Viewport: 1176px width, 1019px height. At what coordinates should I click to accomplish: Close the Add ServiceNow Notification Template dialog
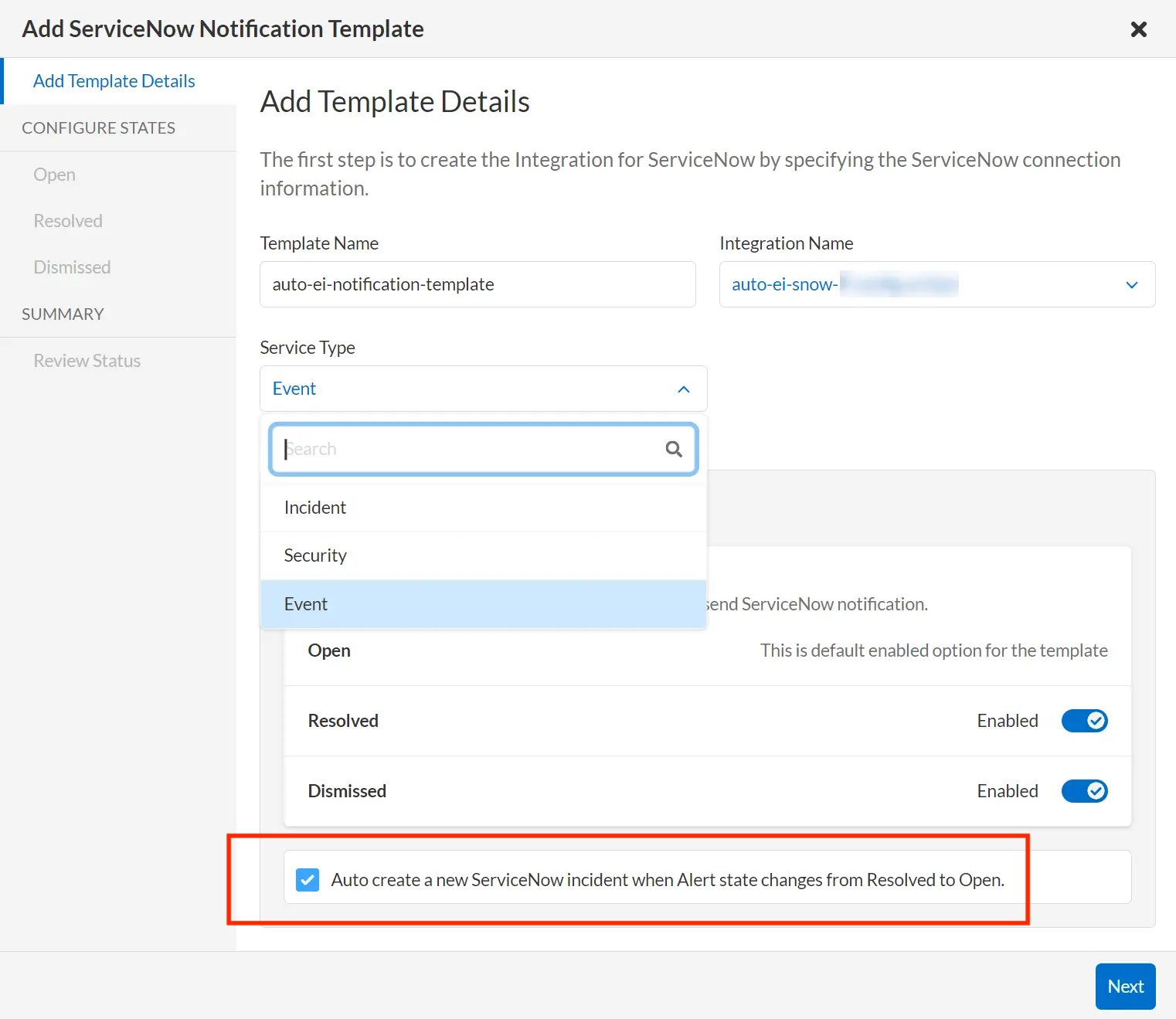(1138, 29)
